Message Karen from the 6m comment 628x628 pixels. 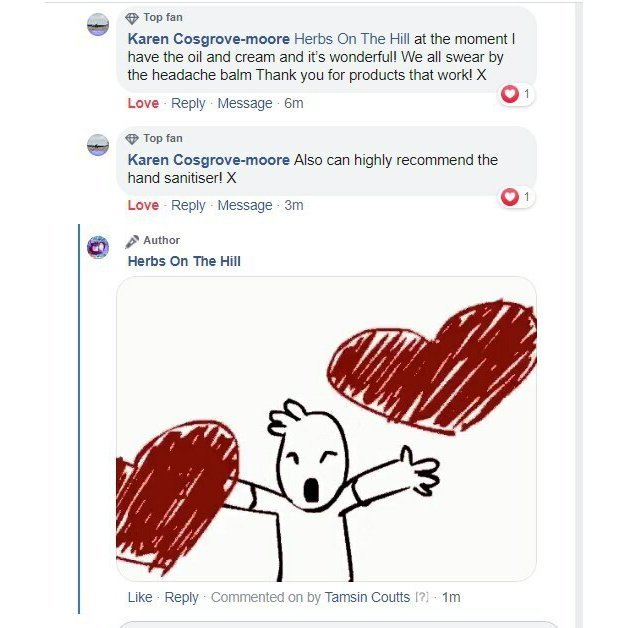coord(245,103)
